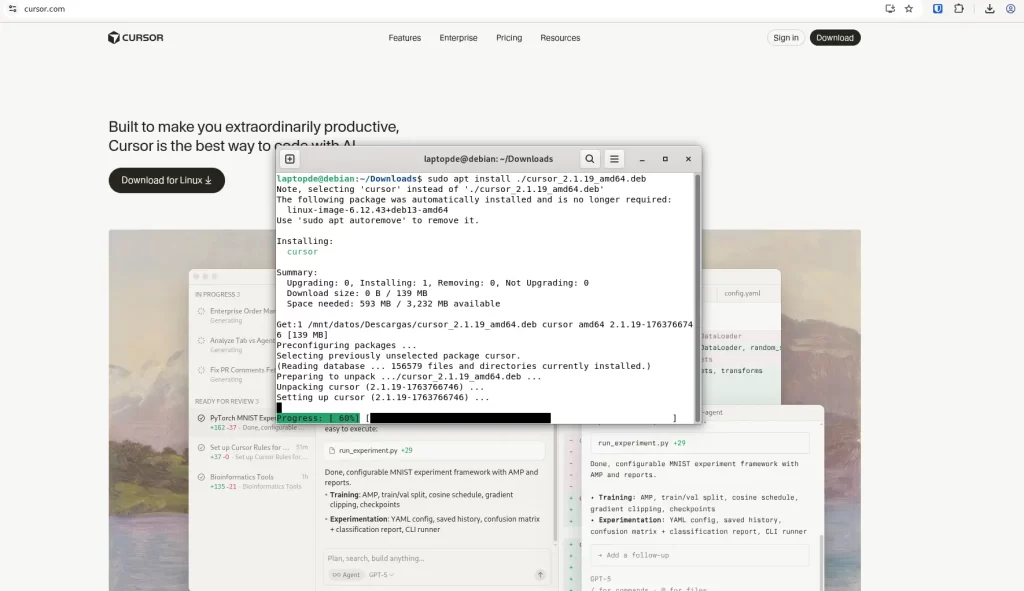Click the Sign in button
Image resolution: width=1024 pixels, height=591 pixels.
[x=786, y=38]
